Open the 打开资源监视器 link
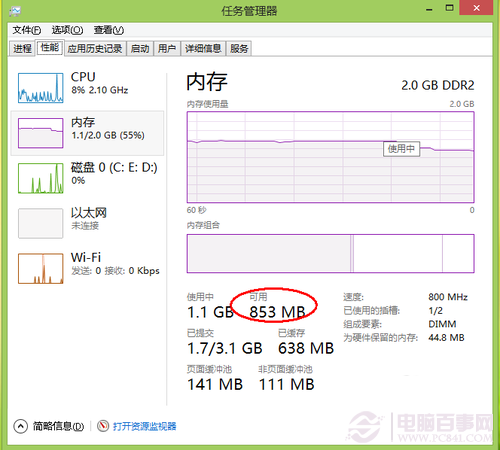 [145, 426]
